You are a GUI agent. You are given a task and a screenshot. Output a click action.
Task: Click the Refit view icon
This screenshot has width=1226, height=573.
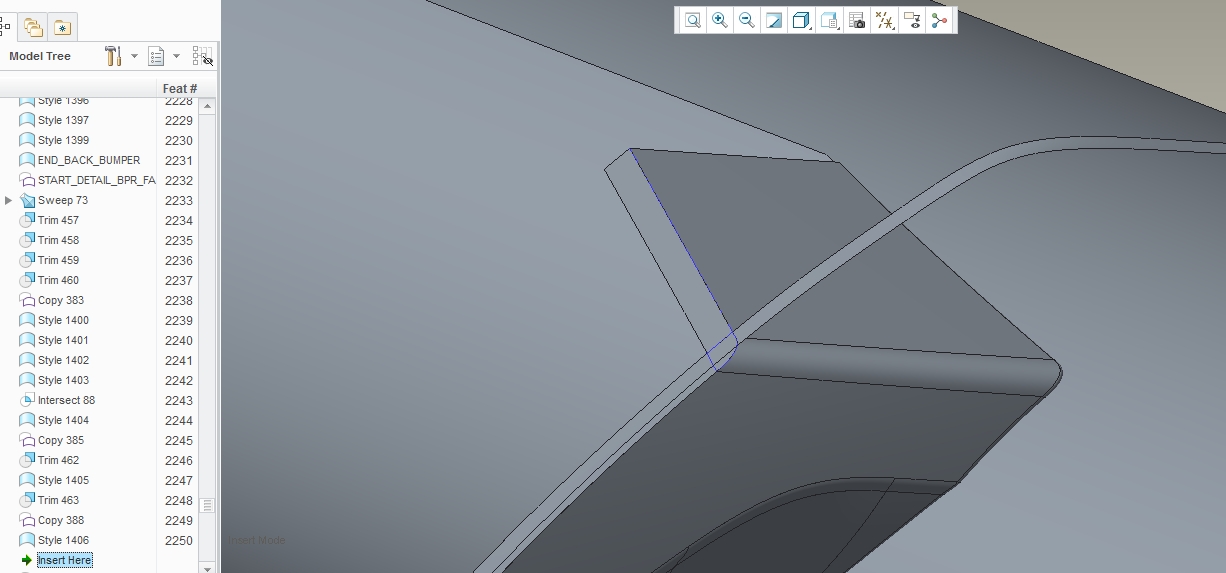point(692,20)
